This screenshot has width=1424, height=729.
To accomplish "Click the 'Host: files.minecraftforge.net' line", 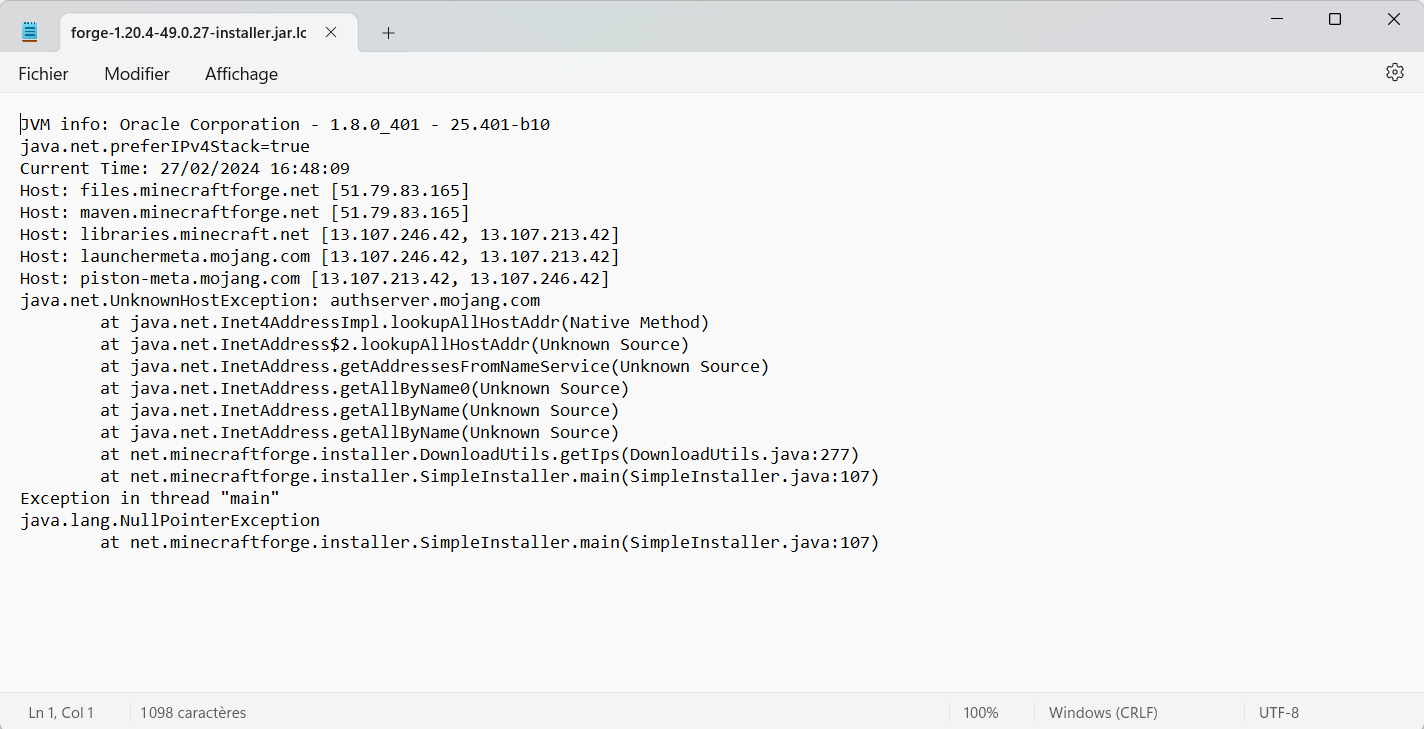I will 245,191.
